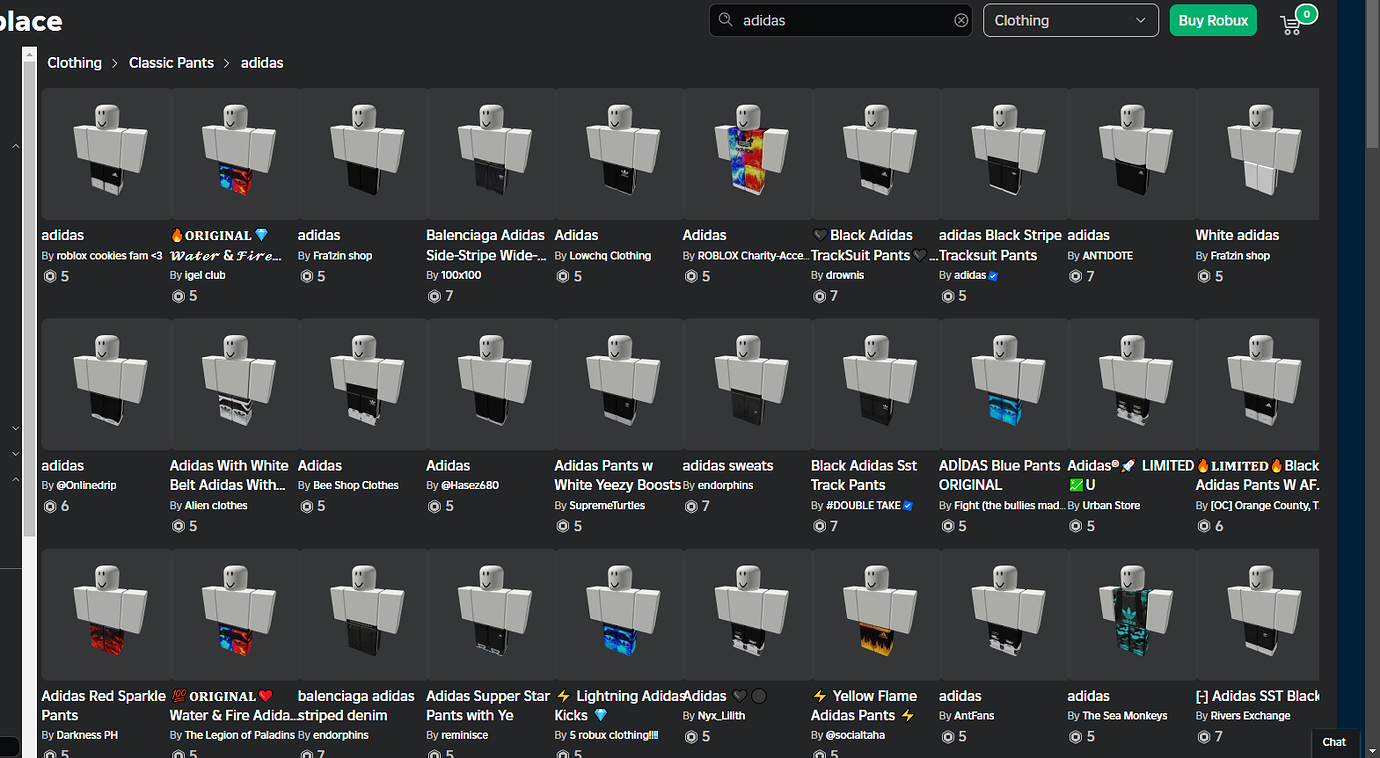Click the magnifier icon in the search box
The image size is (1380, 758).
(x=725, y=20)
